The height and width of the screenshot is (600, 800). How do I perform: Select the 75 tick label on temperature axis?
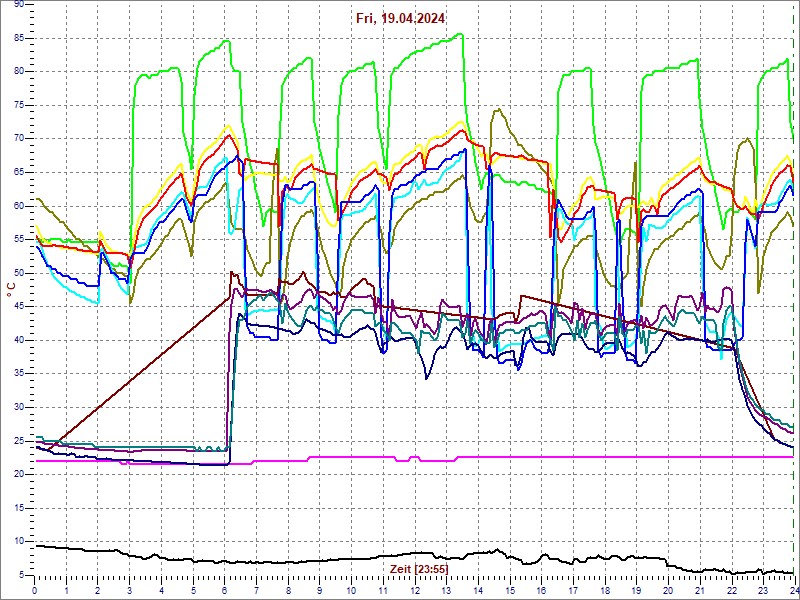click(20, 106)
